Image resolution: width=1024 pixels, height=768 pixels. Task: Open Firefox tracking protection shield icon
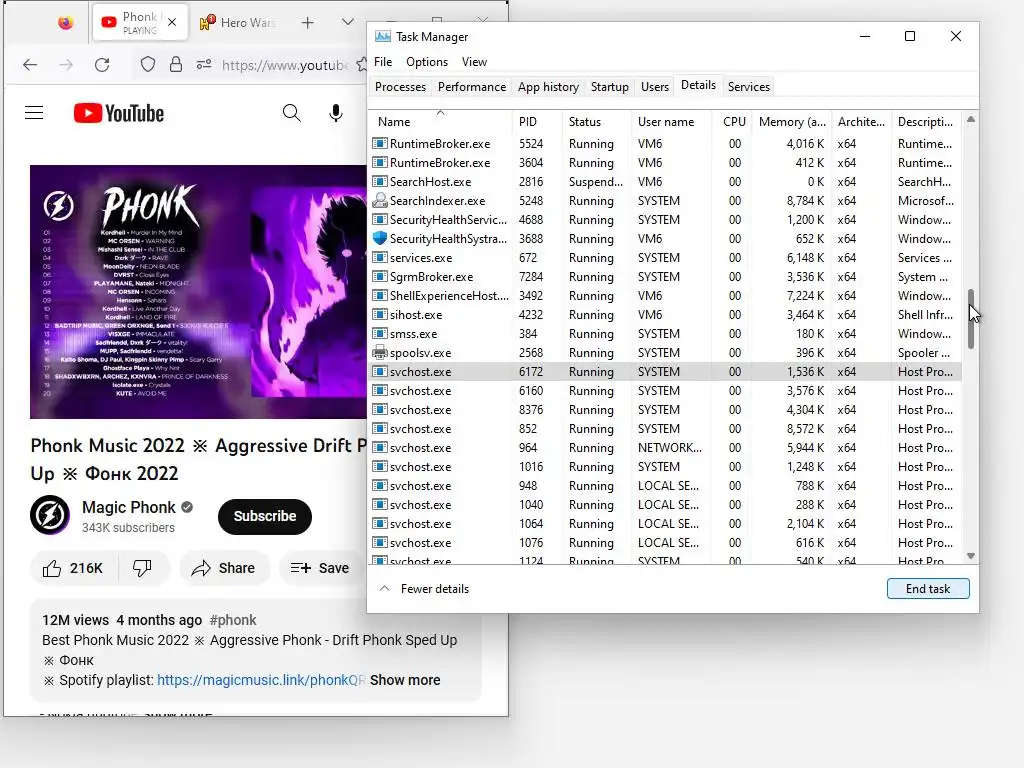click(148, 65)
